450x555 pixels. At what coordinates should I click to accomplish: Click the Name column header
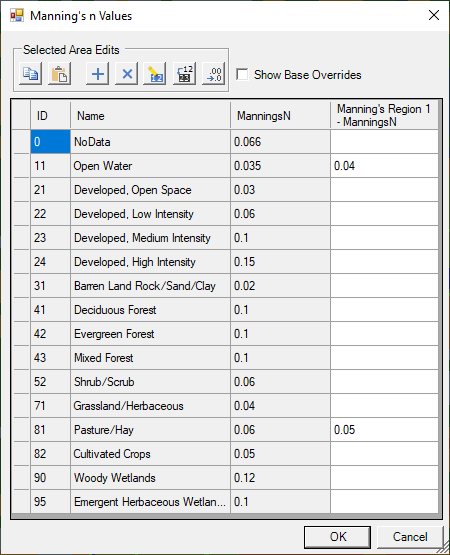[x=150, y=115]
